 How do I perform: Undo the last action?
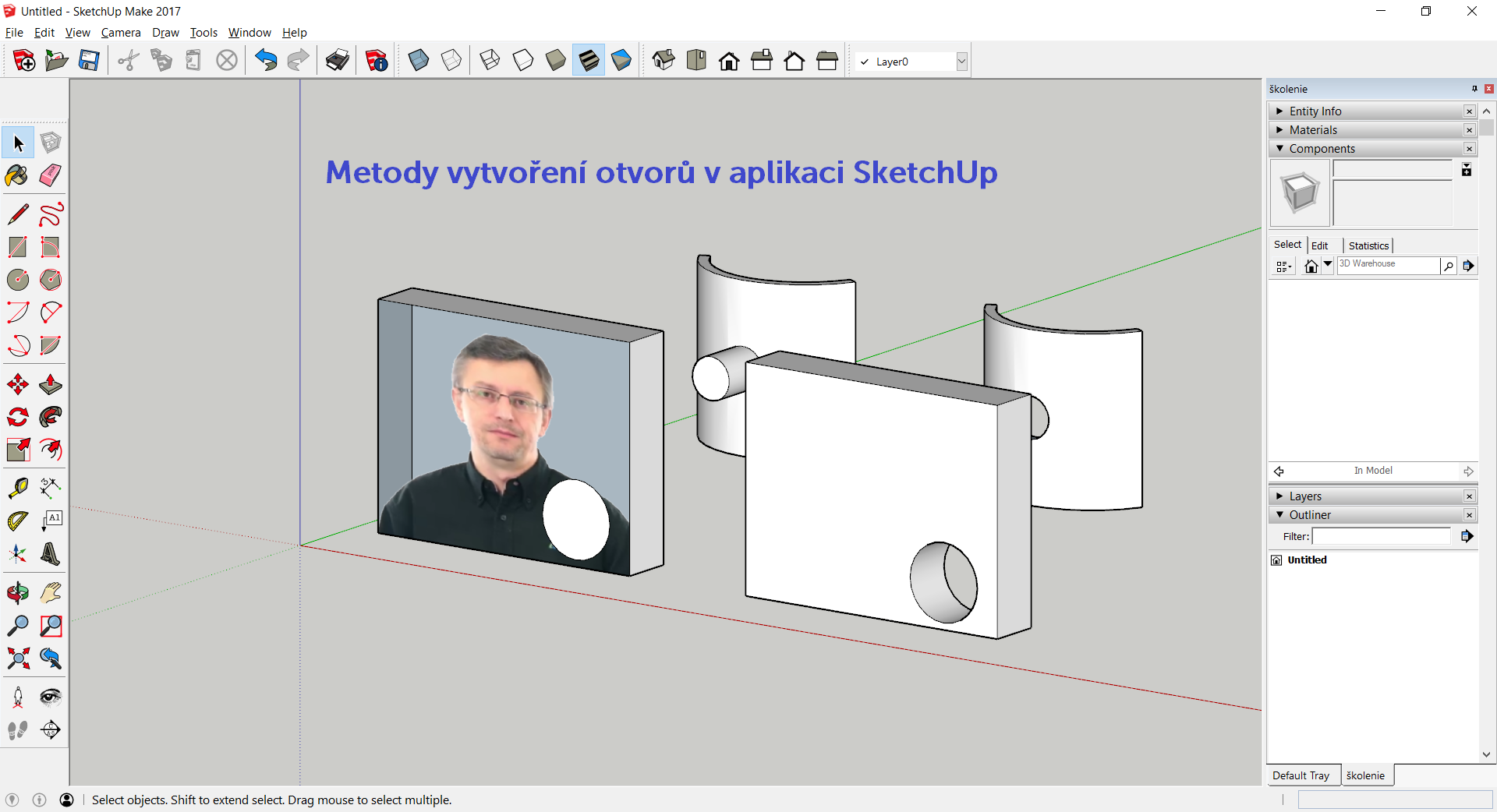[x=266, y=61]
